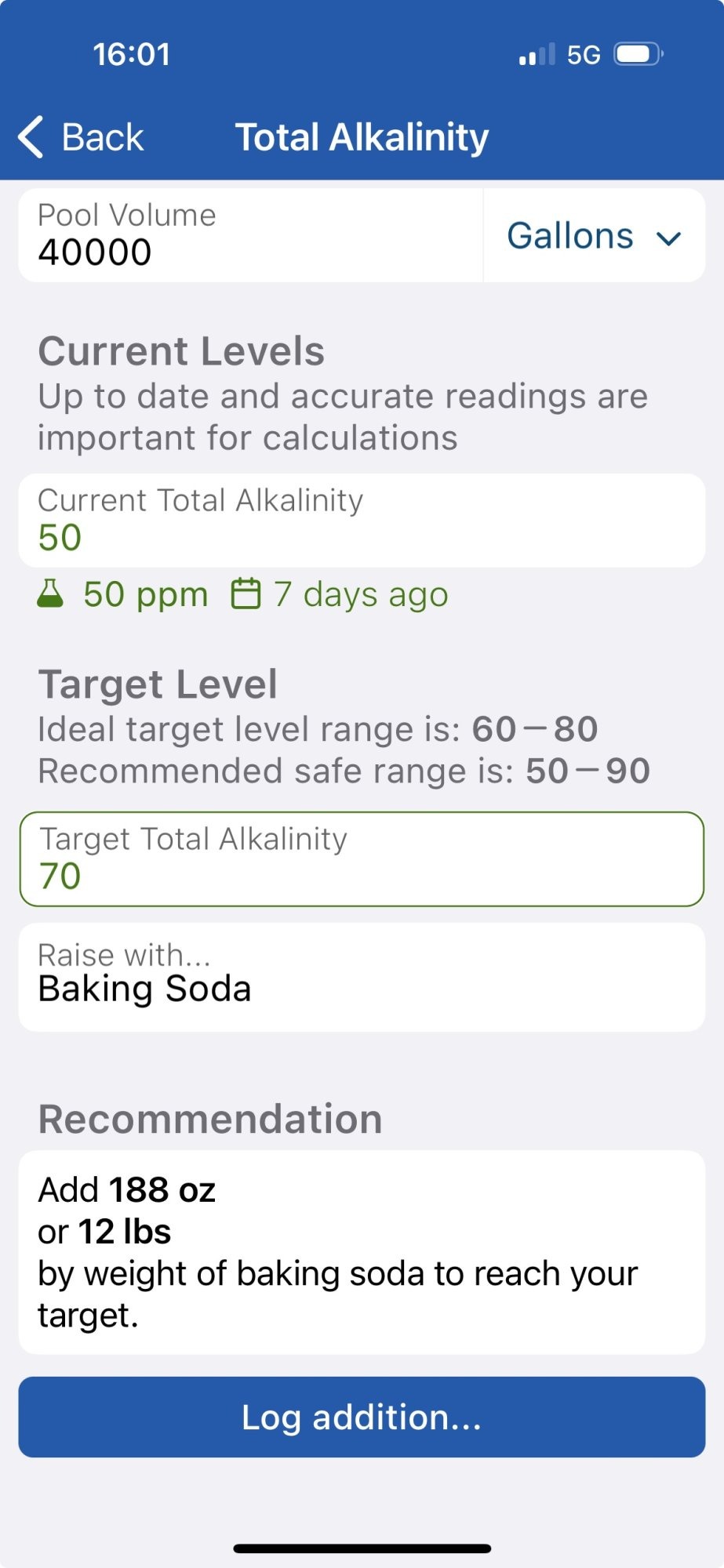The height and width of the screenshot is (1568, 724).
Task: Tap the 50 ppm last reading label
Action: [x=146, y=594]
